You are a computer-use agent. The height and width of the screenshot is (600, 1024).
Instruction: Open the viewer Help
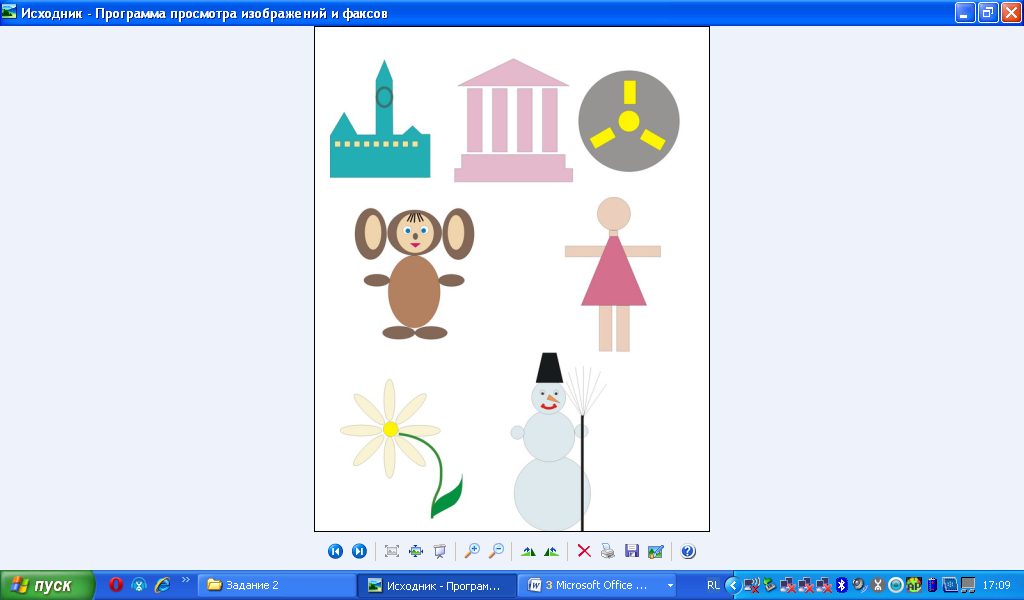[688, 552]
